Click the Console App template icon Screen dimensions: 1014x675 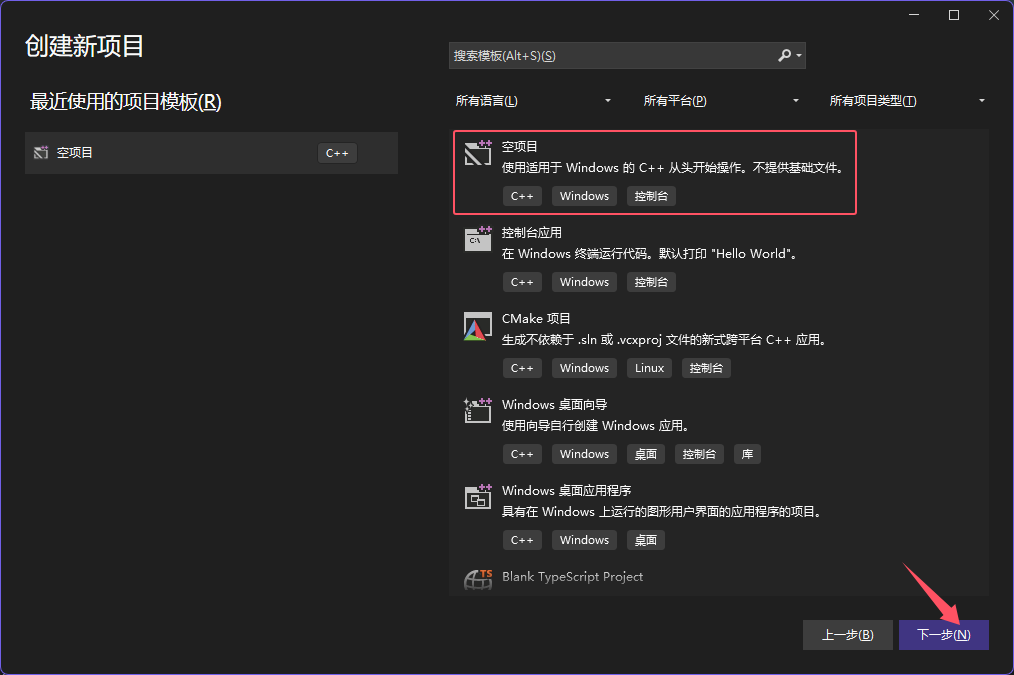point(477,239)
